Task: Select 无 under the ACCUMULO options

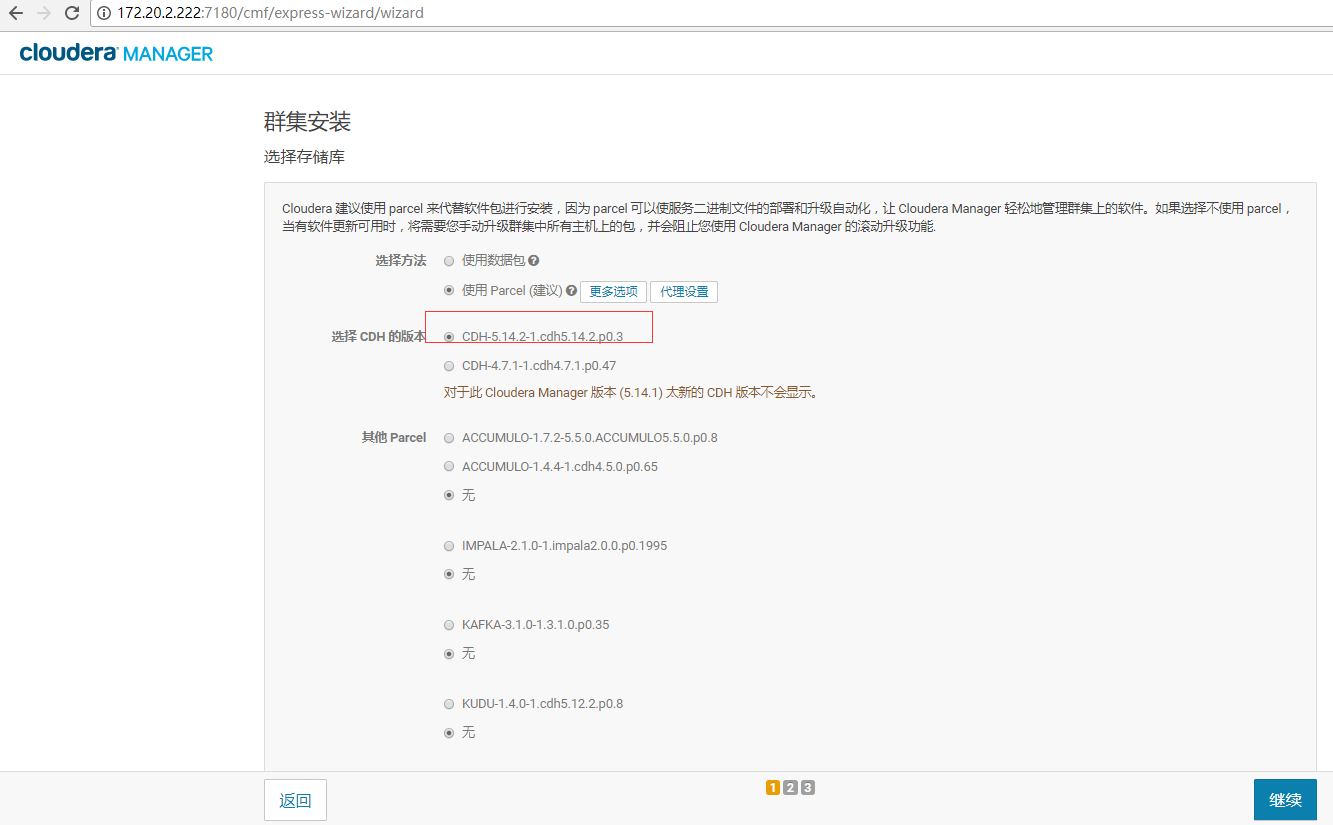Action: coord(449,495)
